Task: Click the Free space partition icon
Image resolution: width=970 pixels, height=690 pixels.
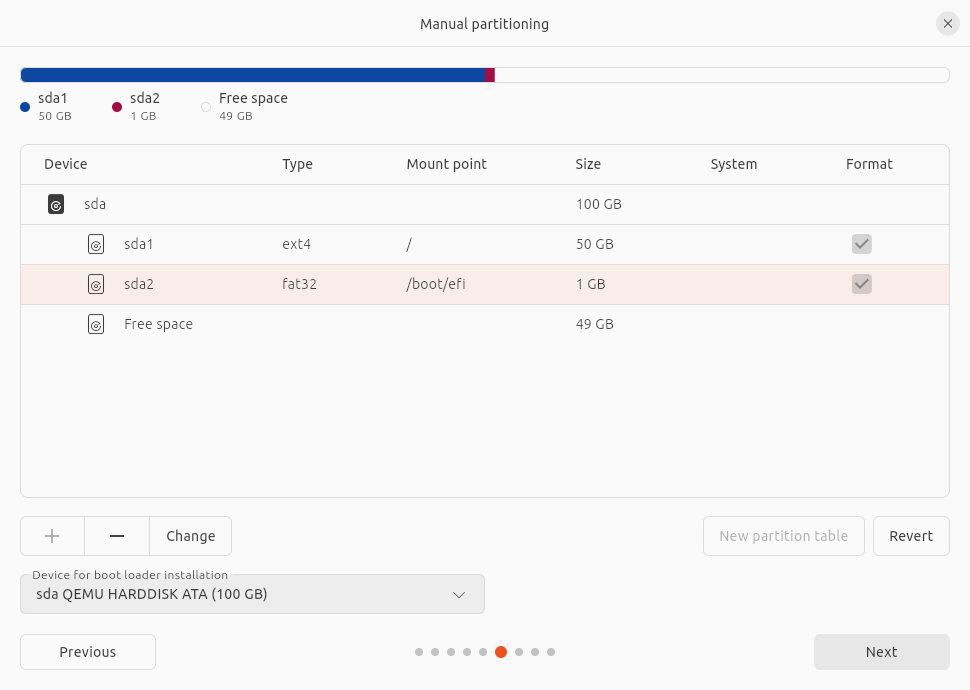Action: [96, 324]
